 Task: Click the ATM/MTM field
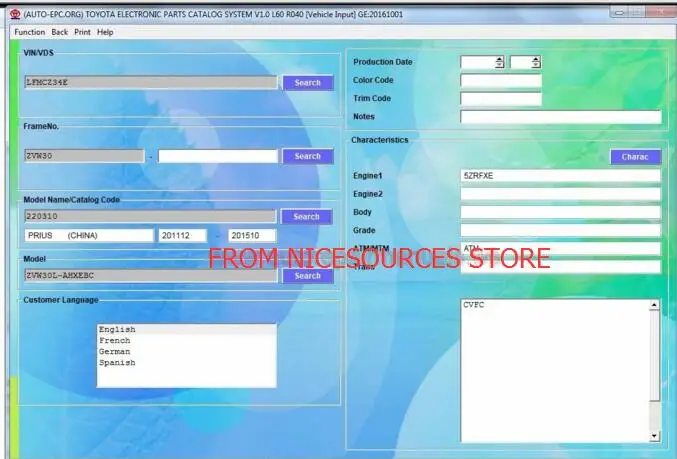560,248
